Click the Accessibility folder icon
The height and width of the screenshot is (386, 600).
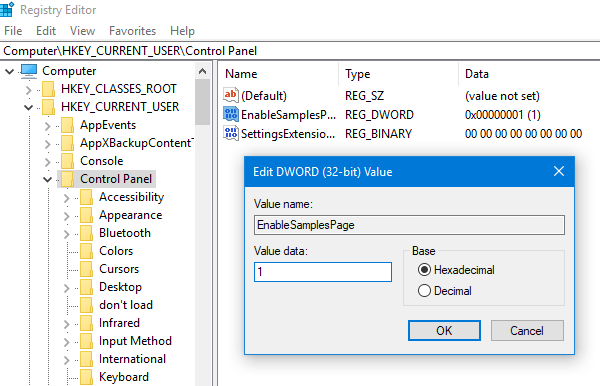point(86,197)
